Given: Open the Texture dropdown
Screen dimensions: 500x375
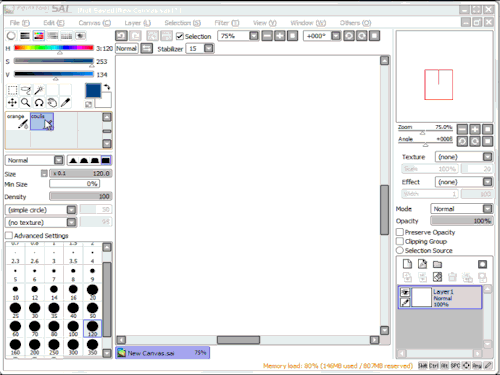Looking at the screenshot, I should coord(487,157).
